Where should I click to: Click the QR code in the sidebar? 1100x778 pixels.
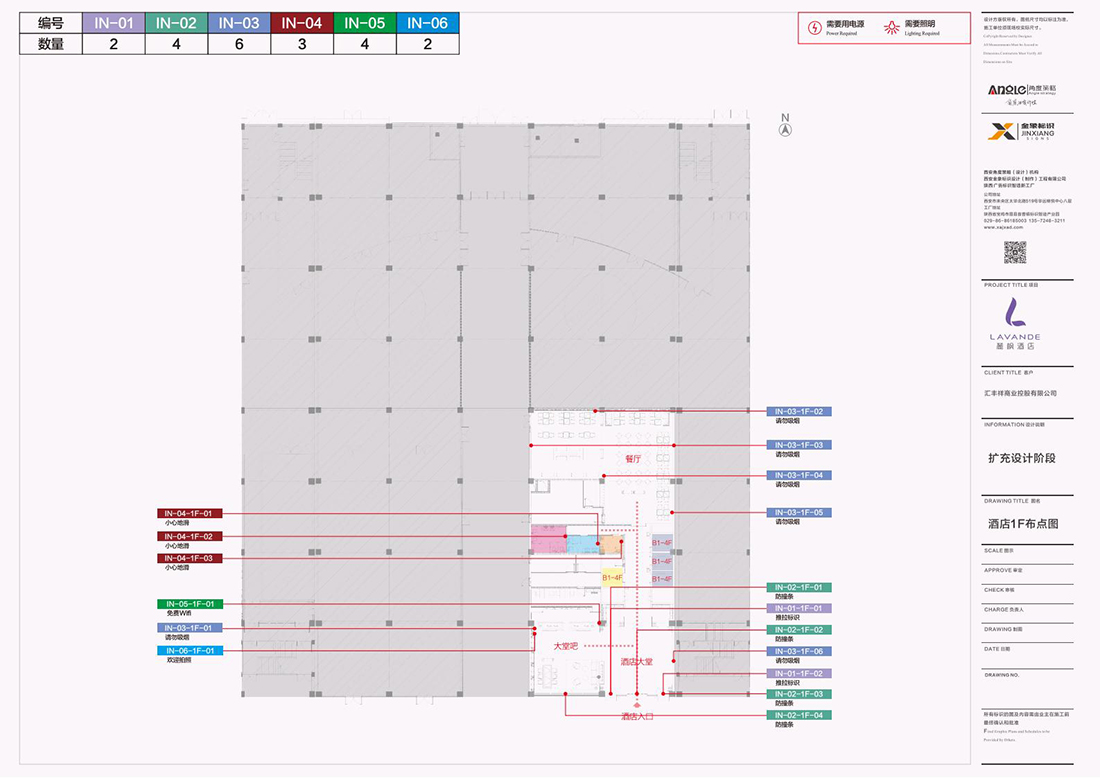[1015, 252]
